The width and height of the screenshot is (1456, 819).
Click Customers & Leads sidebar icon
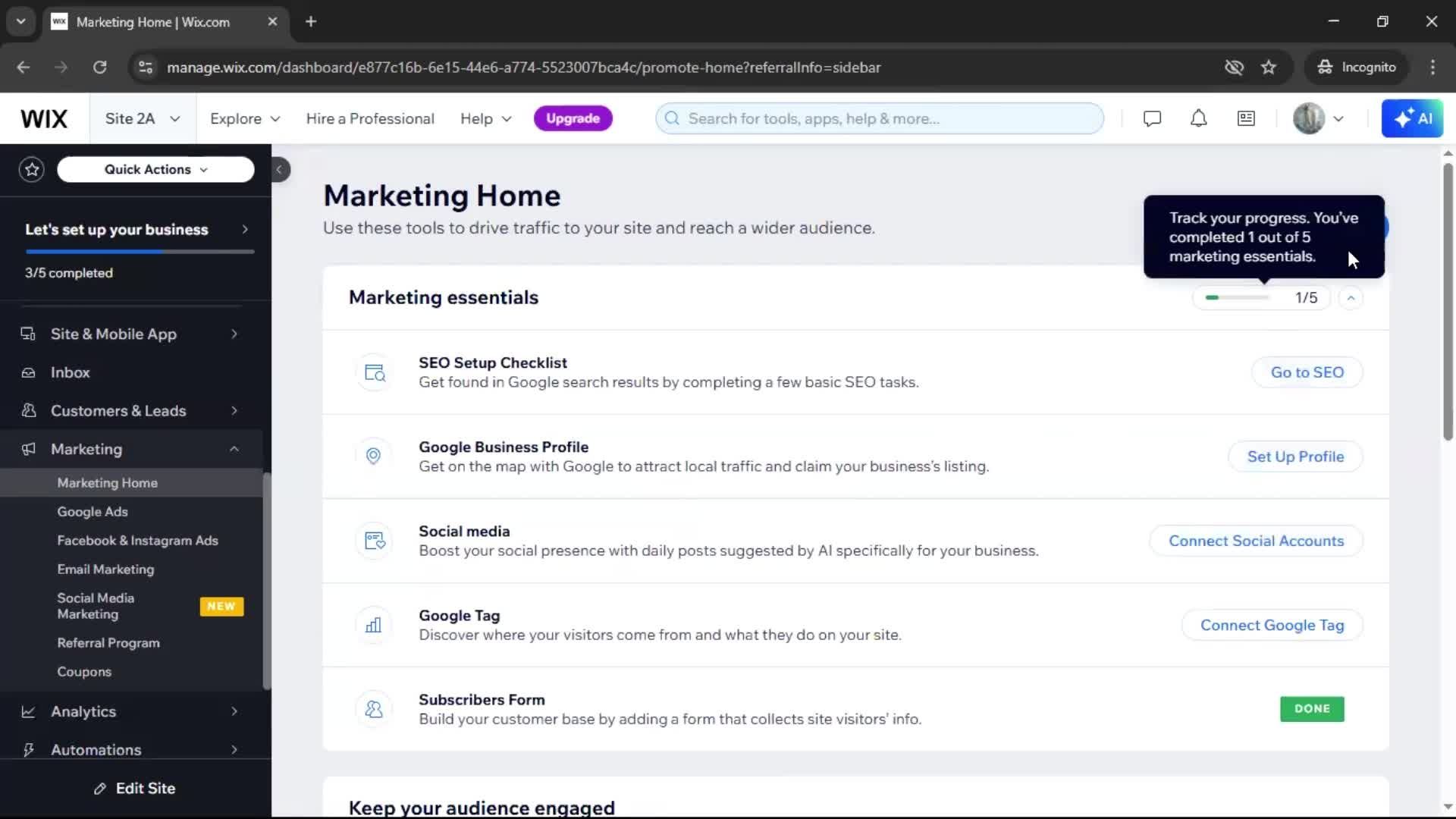pyautogui.click(x=28, y=410)
